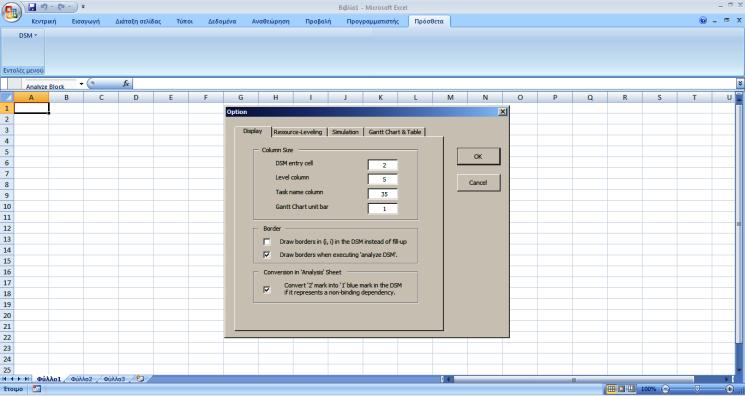Click the Select All corner of the sheet

click(7, 97)
